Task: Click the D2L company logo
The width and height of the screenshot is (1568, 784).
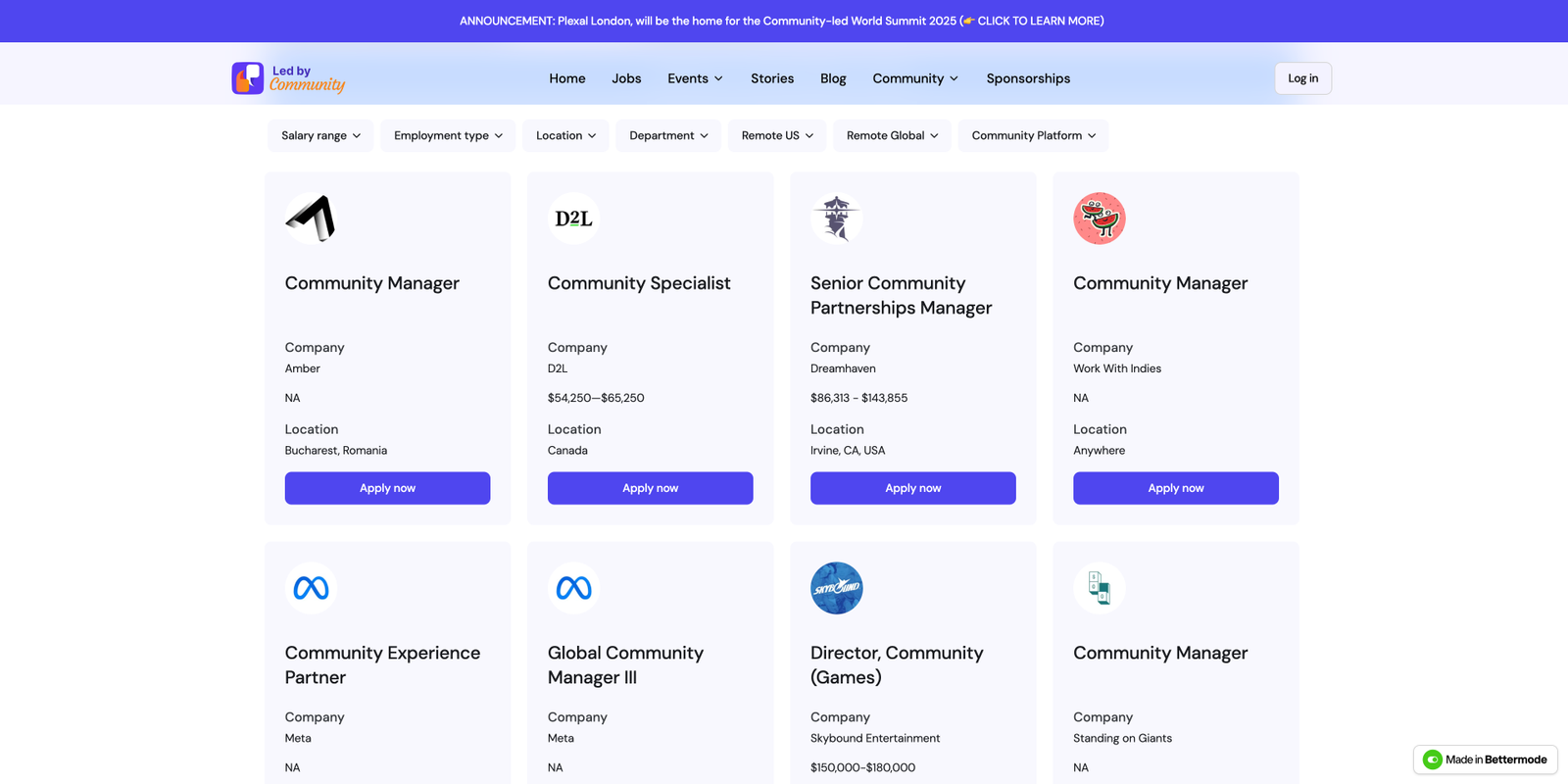Action: pos(573,218)
